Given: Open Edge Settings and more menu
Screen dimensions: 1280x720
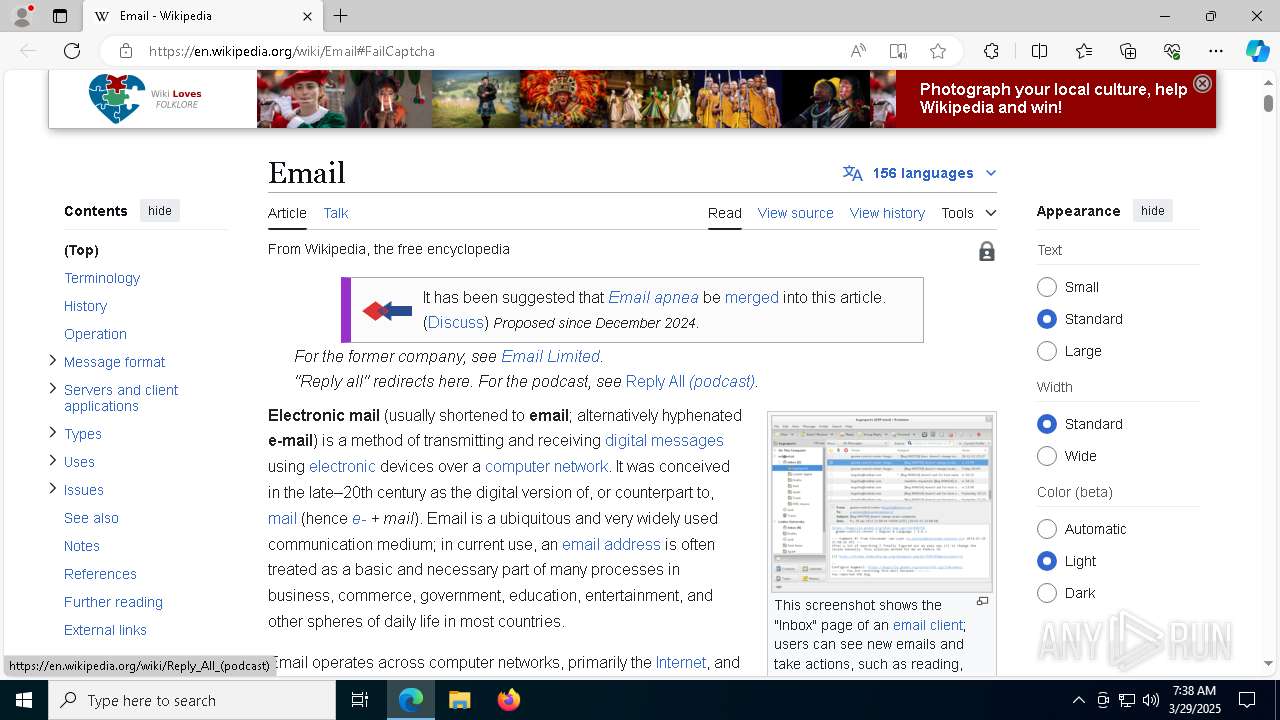Looking at the screenshot, I should click(1216, 51).
